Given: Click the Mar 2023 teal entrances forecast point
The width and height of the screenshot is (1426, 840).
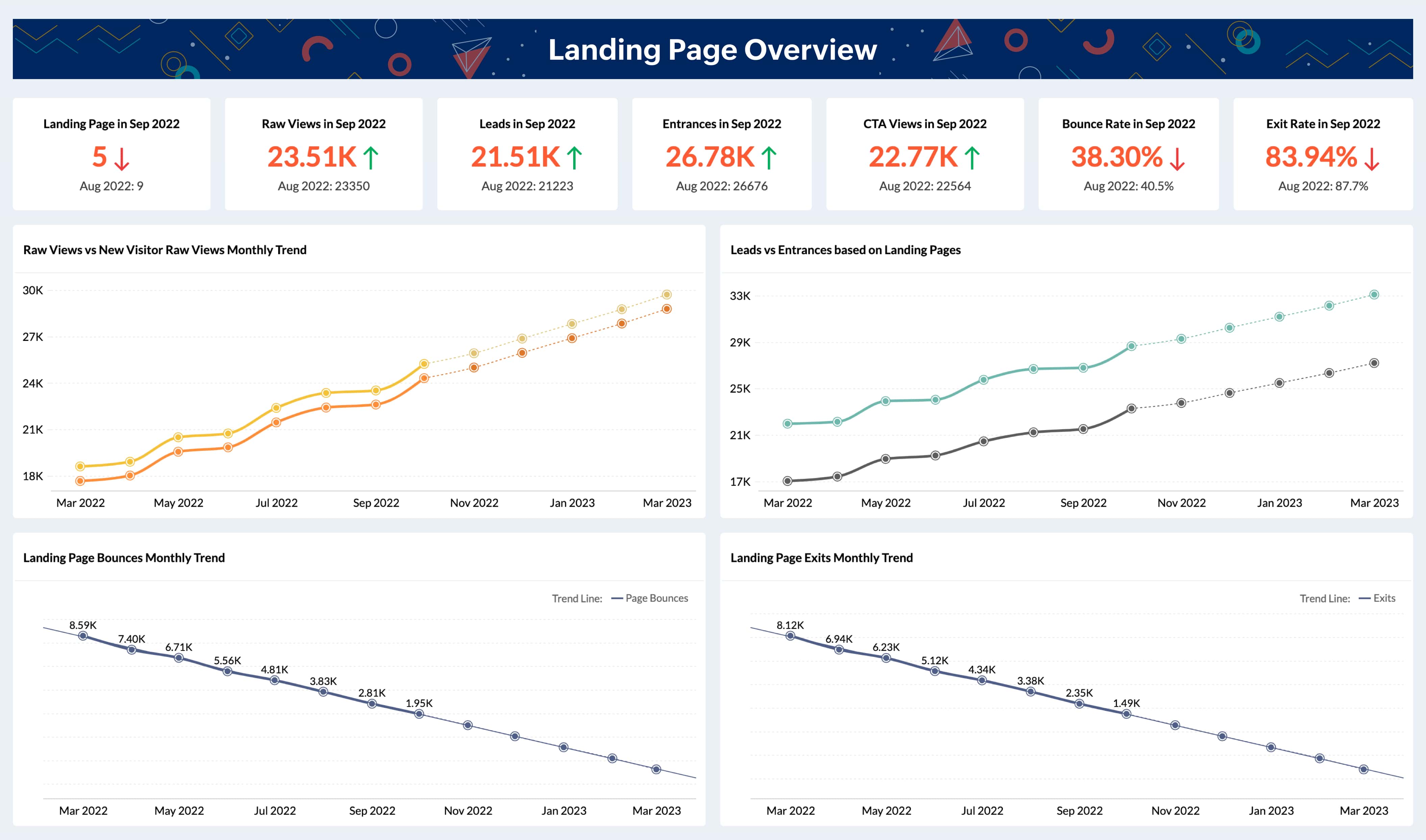Looking at the screenshot, I should click(x=1374, y=295).
